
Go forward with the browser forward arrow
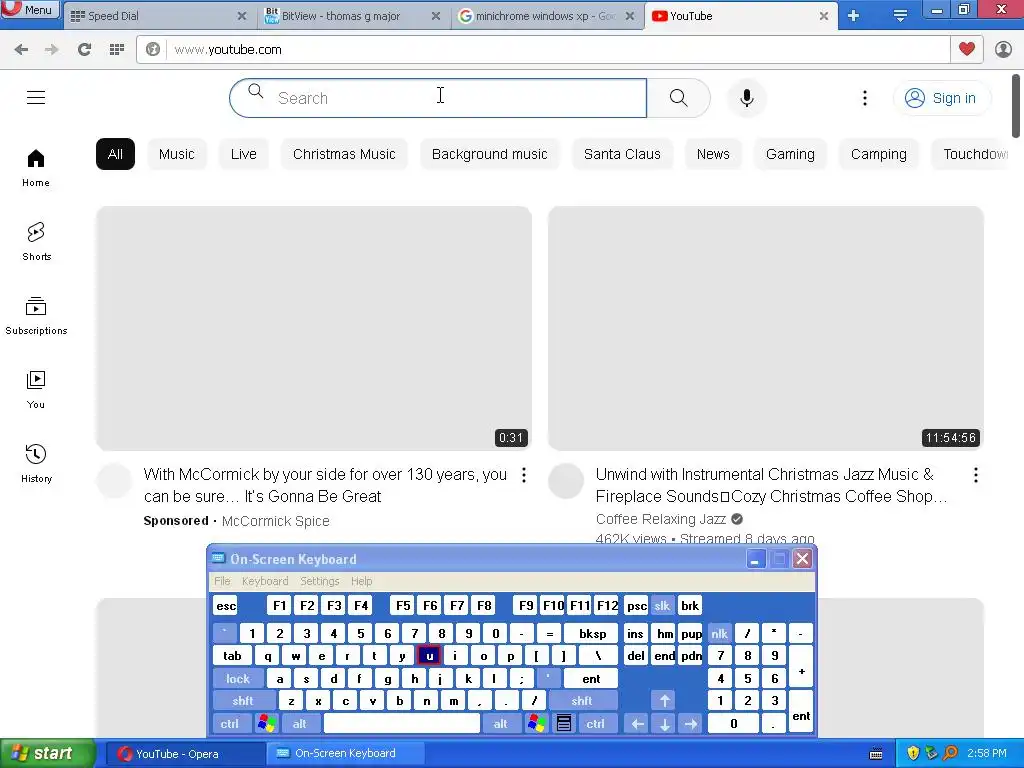point(52,49)
